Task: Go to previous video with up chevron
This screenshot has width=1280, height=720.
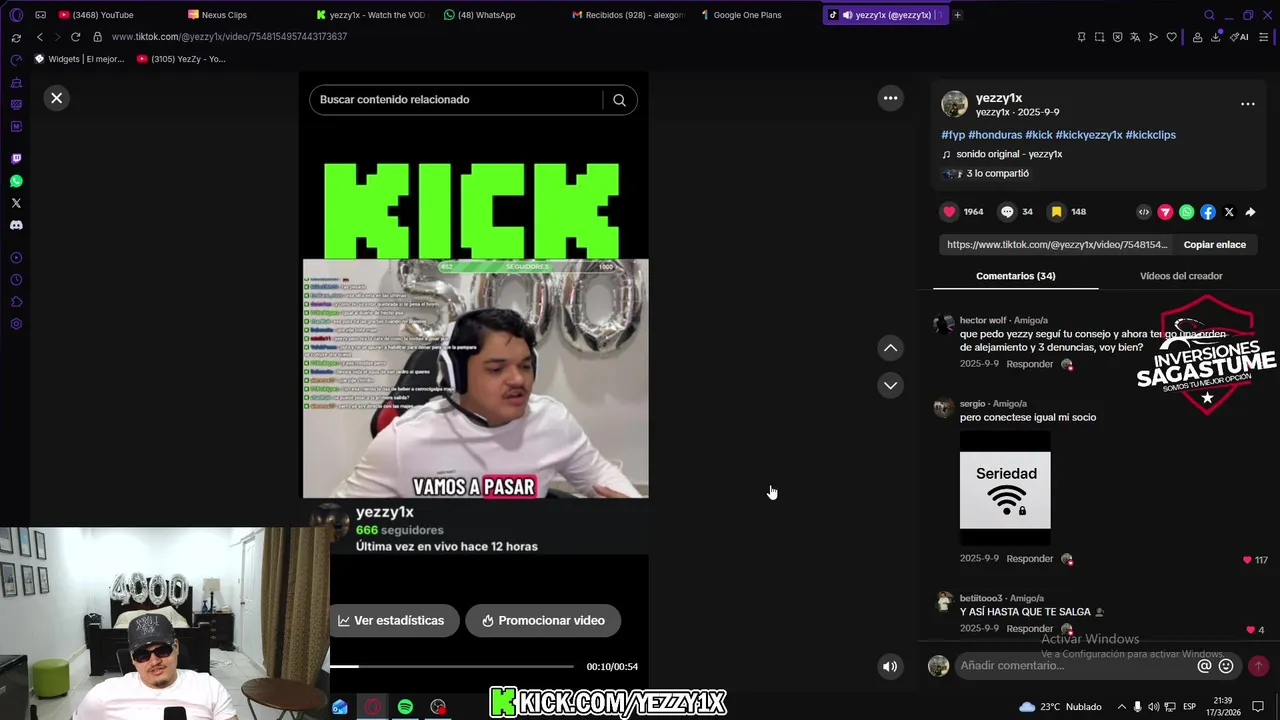Action: 890,348
